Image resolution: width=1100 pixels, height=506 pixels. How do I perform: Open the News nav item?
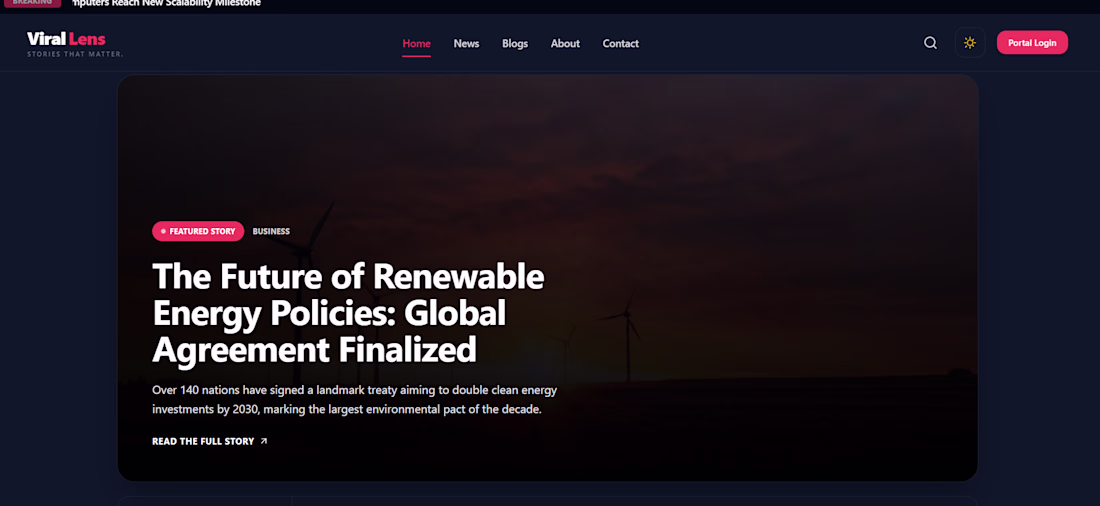point(467,44)
